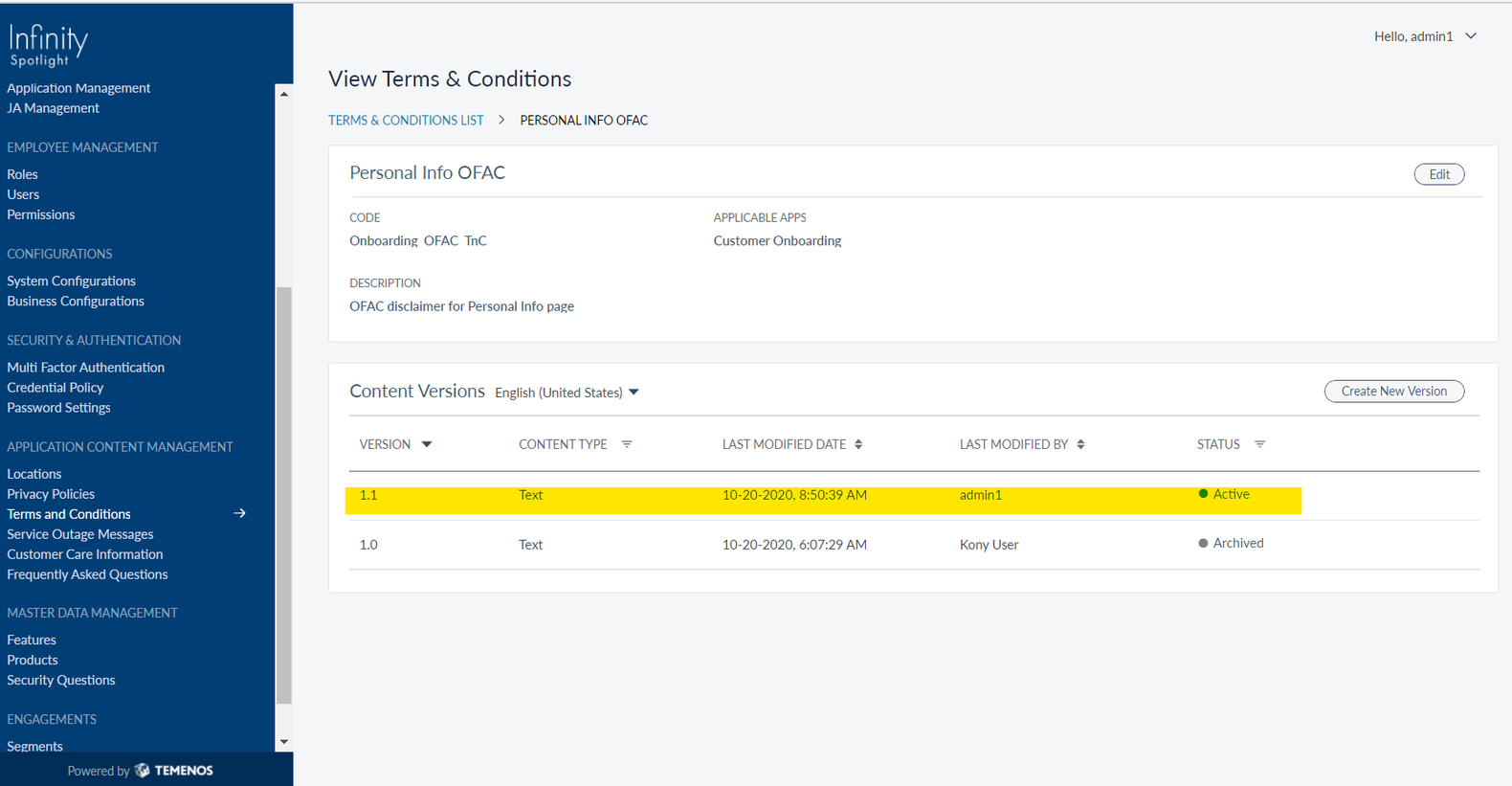1512x786 pixels.
Task: Click the Infinity Spotlight logo
Action: [x=48, y=45]
